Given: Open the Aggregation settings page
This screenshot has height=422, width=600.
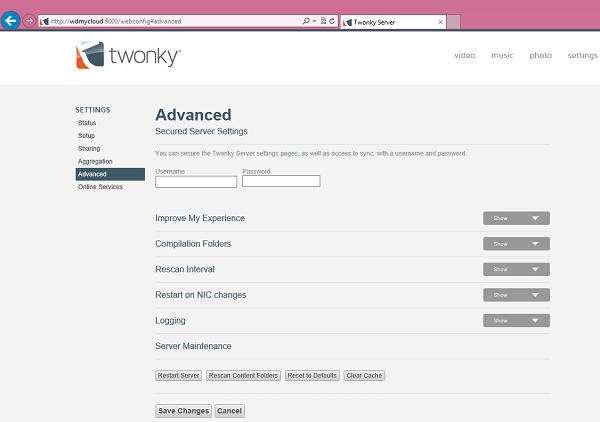Looking at the screenshot, I should [95, 161].
